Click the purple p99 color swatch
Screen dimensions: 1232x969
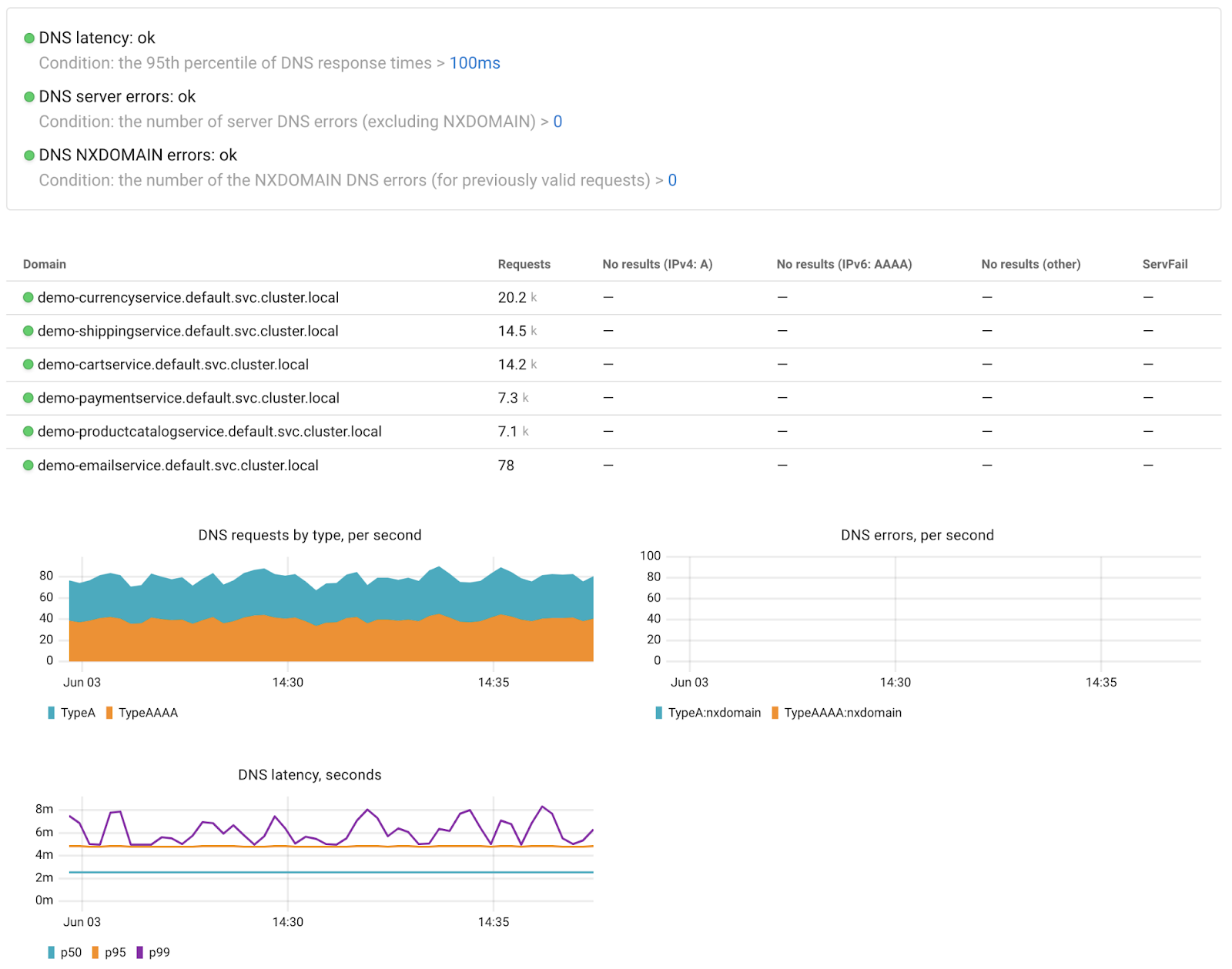[x=139, y=952]
